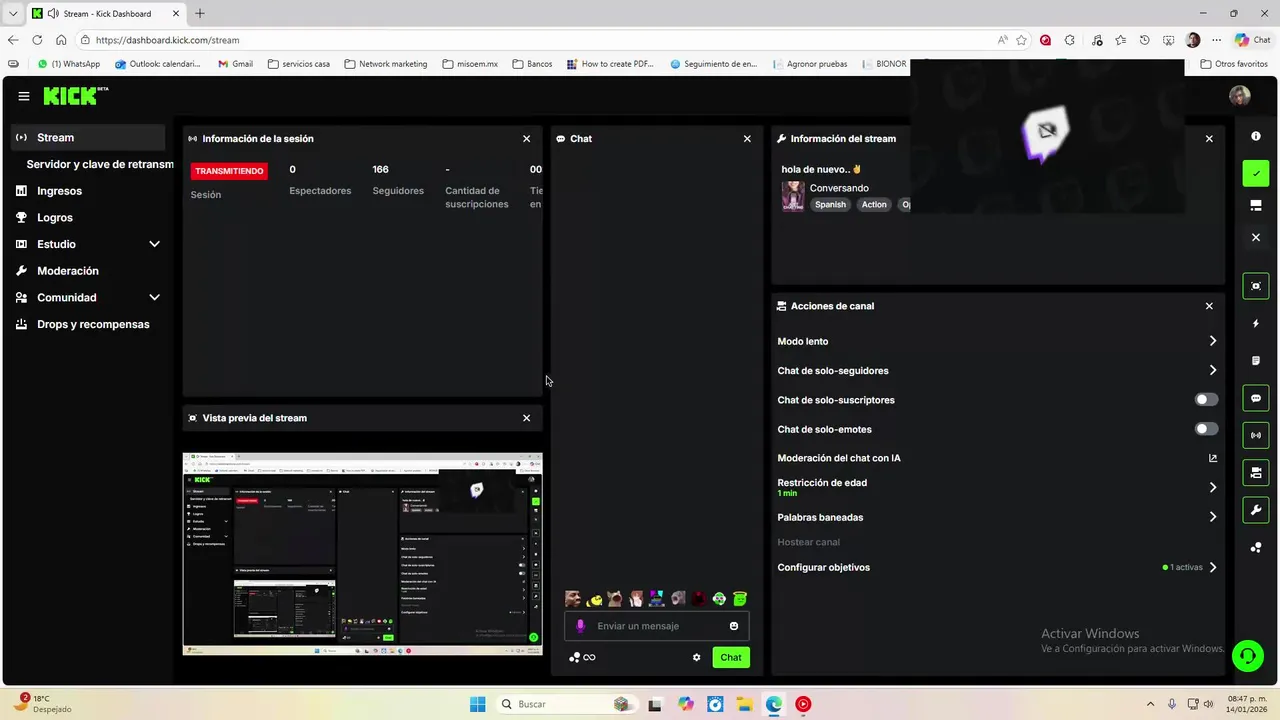
Task: Open the green headset support button
Action: pyautogui.click(x=1247, y=656)
